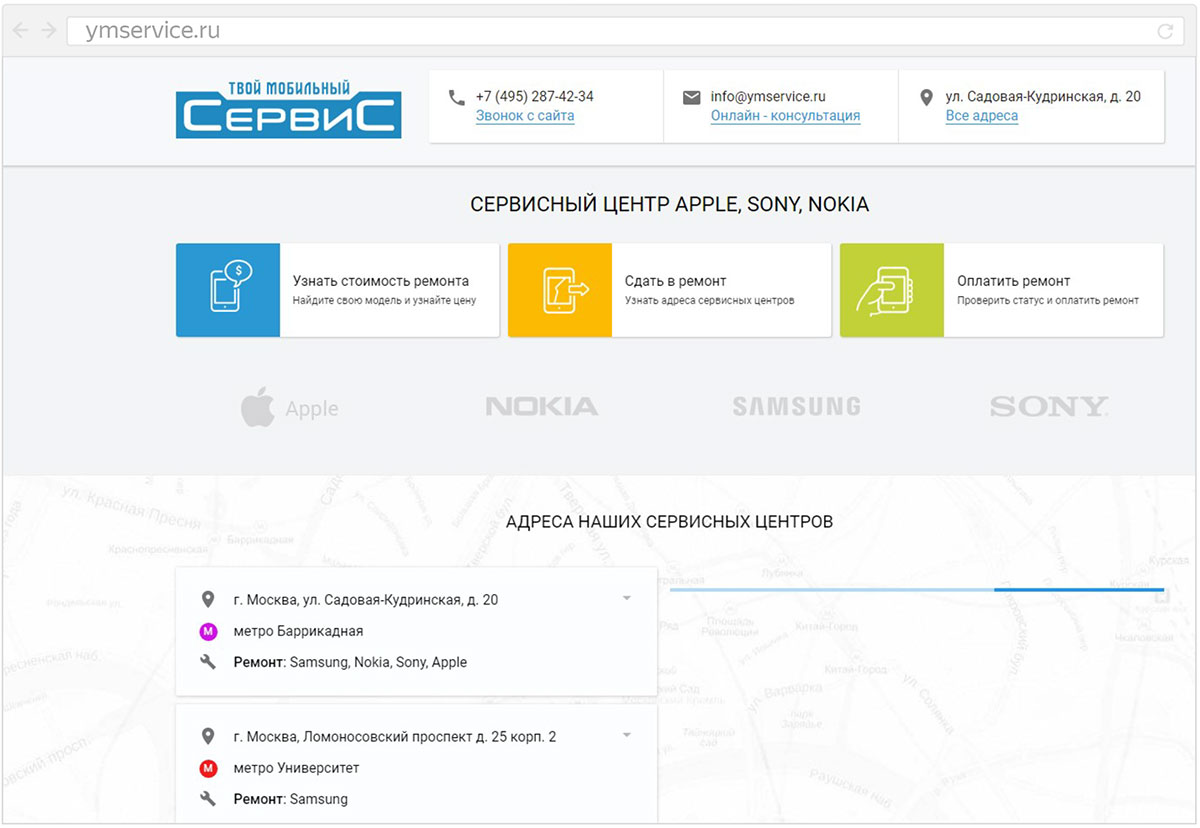Go forward with the browser forward arrow

tap(48, 31)
